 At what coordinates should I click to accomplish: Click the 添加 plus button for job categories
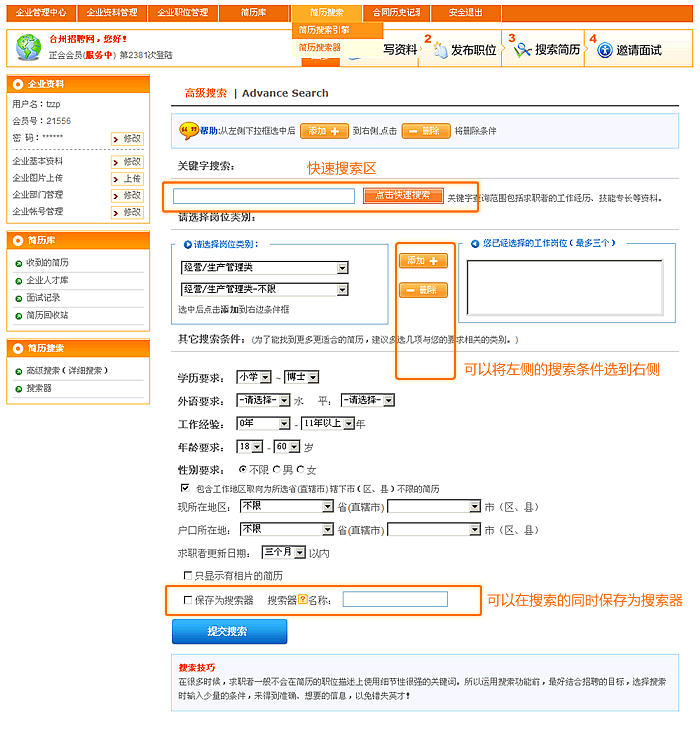point(423,260)
